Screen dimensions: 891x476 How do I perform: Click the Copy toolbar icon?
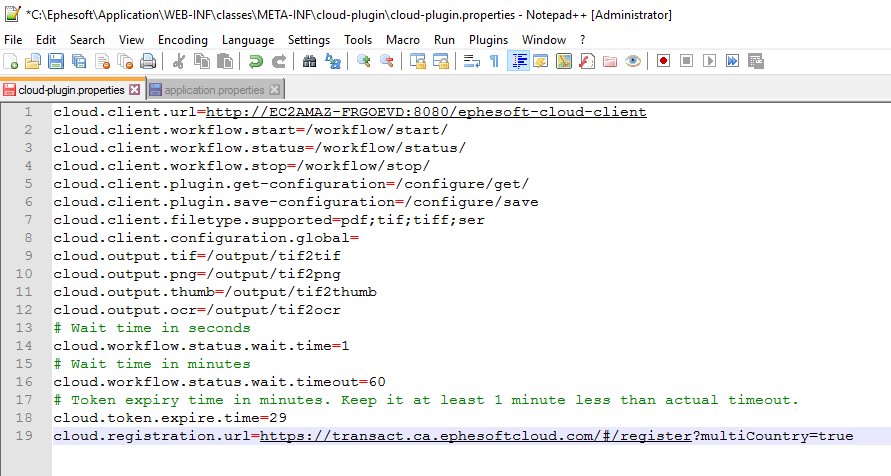[x=202, y=61]
